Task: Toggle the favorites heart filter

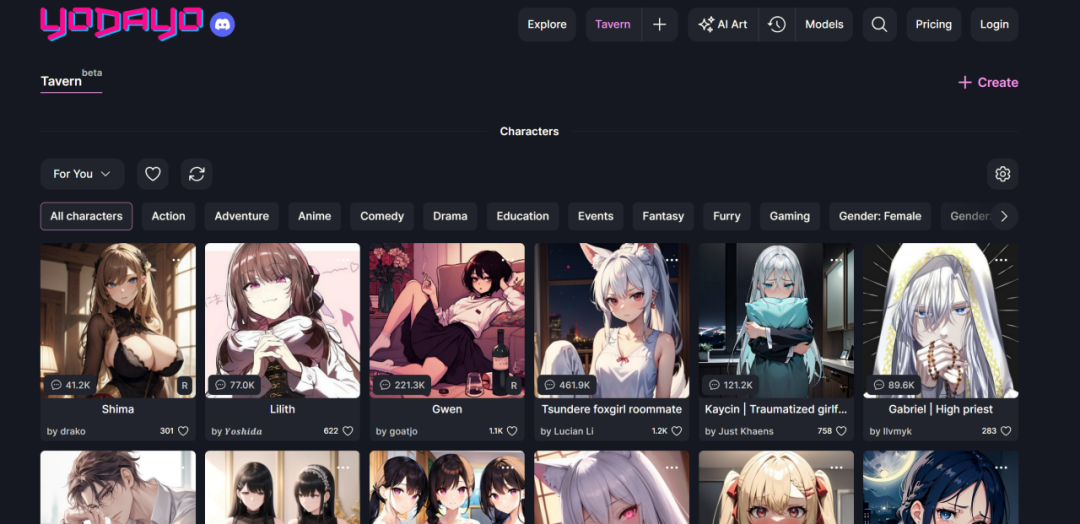Action: click(x=153, y=174)
